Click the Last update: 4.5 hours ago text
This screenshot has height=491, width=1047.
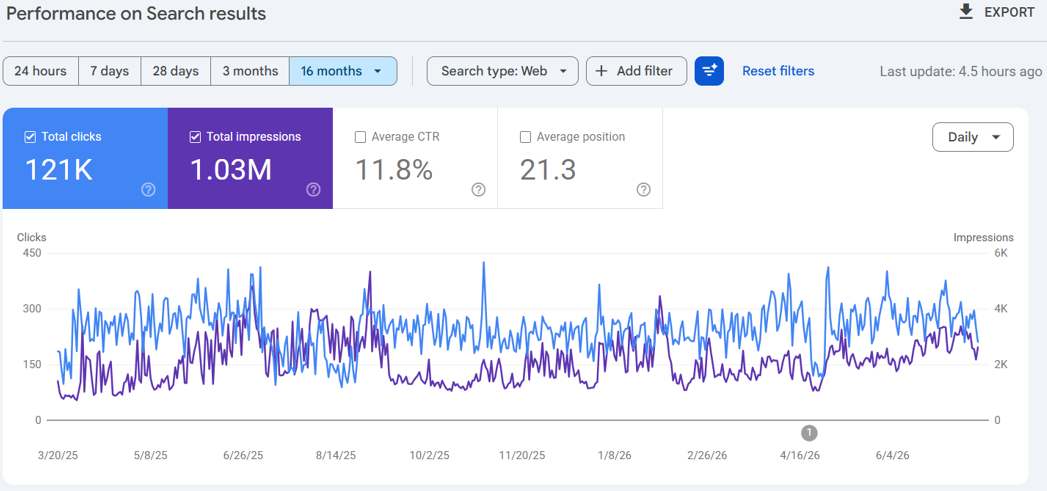point(960,71)
